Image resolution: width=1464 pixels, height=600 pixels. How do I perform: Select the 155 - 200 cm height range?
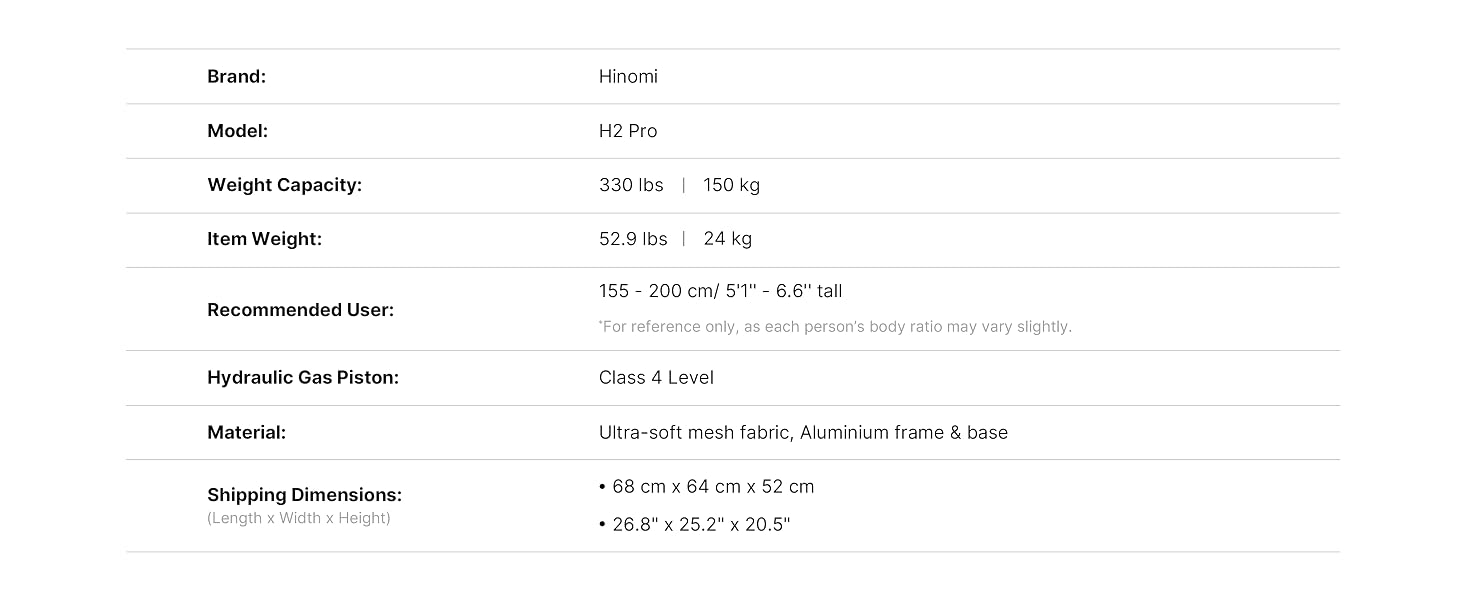click(x=657, y=291)
